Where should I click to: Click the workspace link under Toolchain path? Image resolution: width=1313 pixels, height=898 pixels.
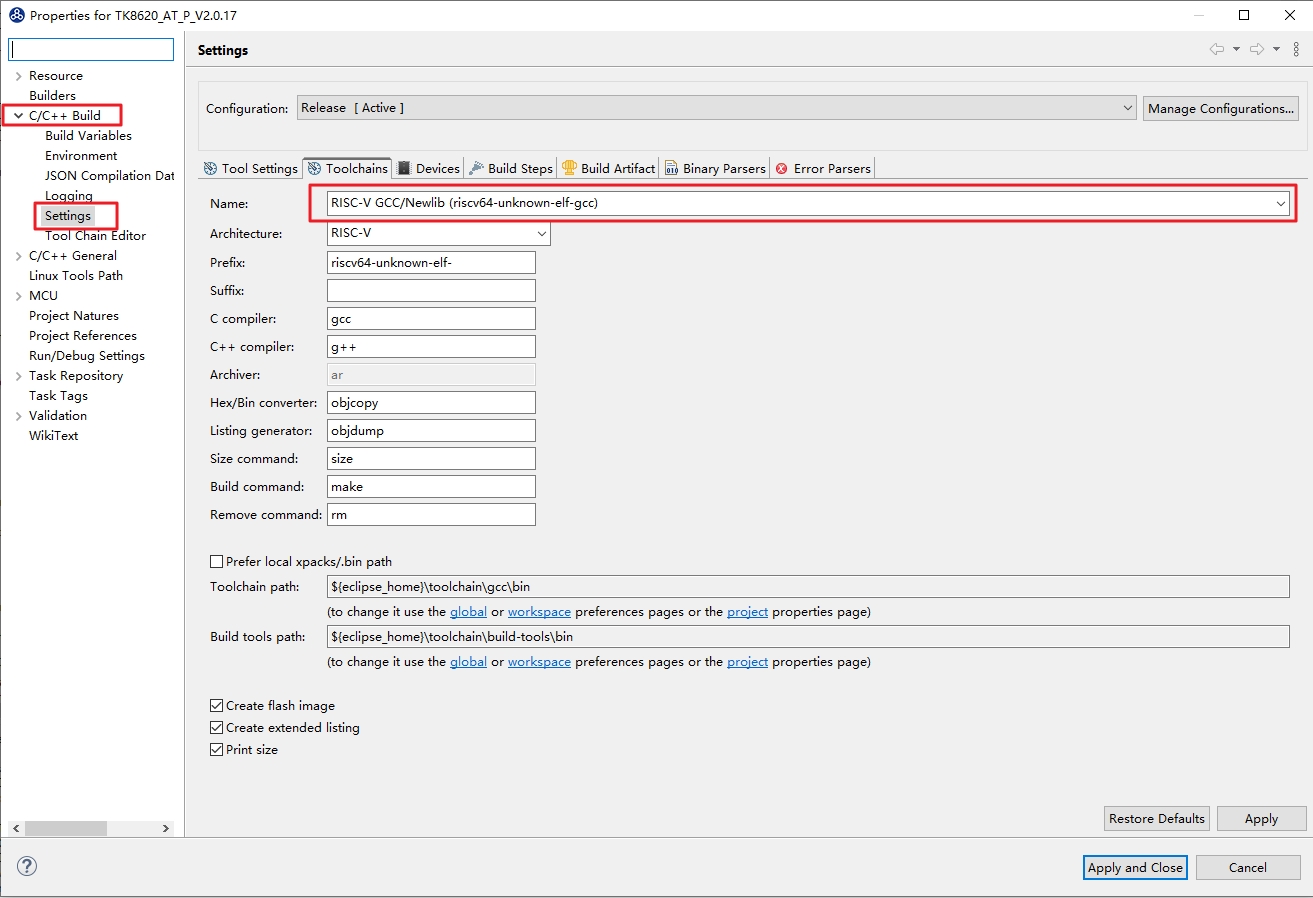click(x=539, y=611)
